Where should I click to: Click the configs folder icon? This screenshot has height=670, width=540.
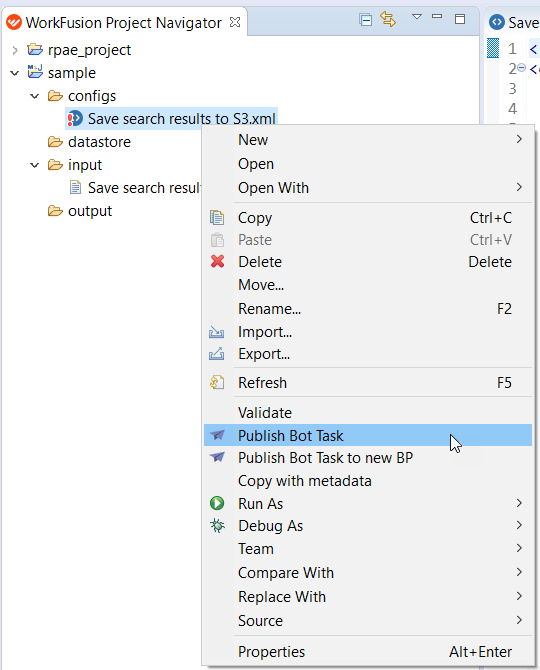pyautogui.click(x=55, y=96)
